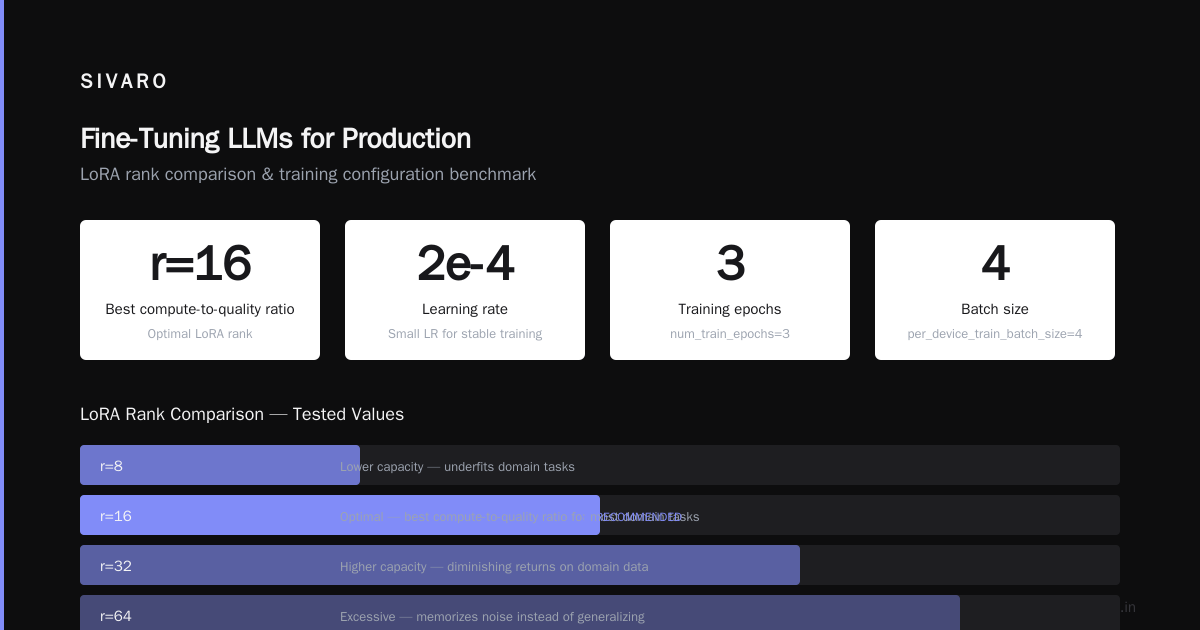Click the LoRA rank comparison subtitle

coord(308,174)
